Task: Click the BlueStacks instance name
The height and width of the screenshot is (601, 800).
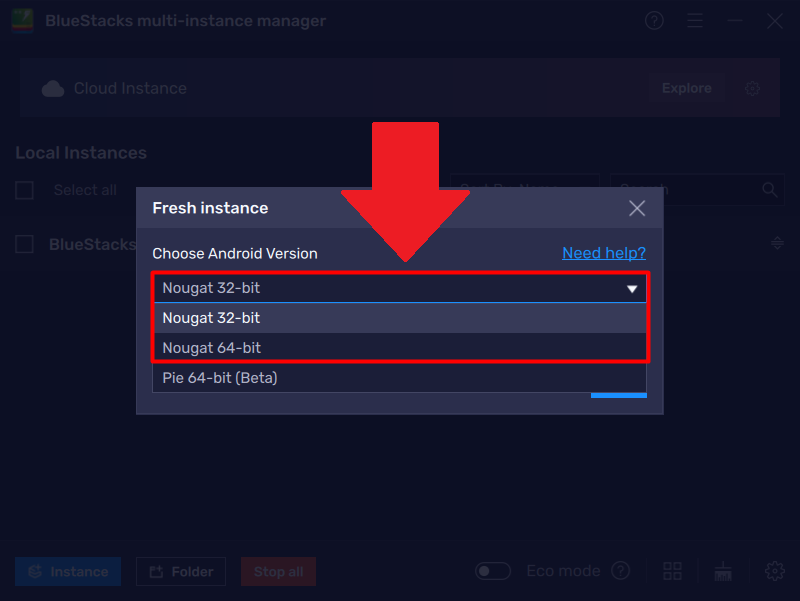Action: click(x=92, y=244)
